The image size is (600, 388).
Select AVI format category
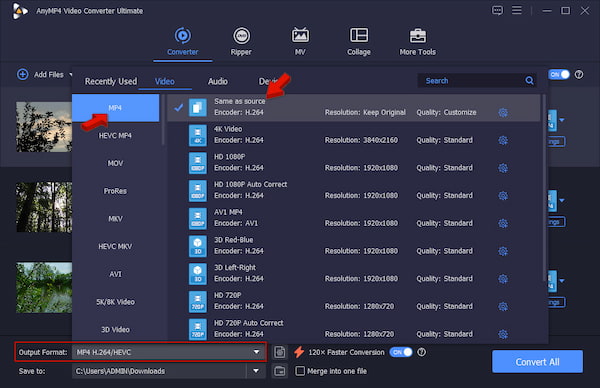click(115, 274)
